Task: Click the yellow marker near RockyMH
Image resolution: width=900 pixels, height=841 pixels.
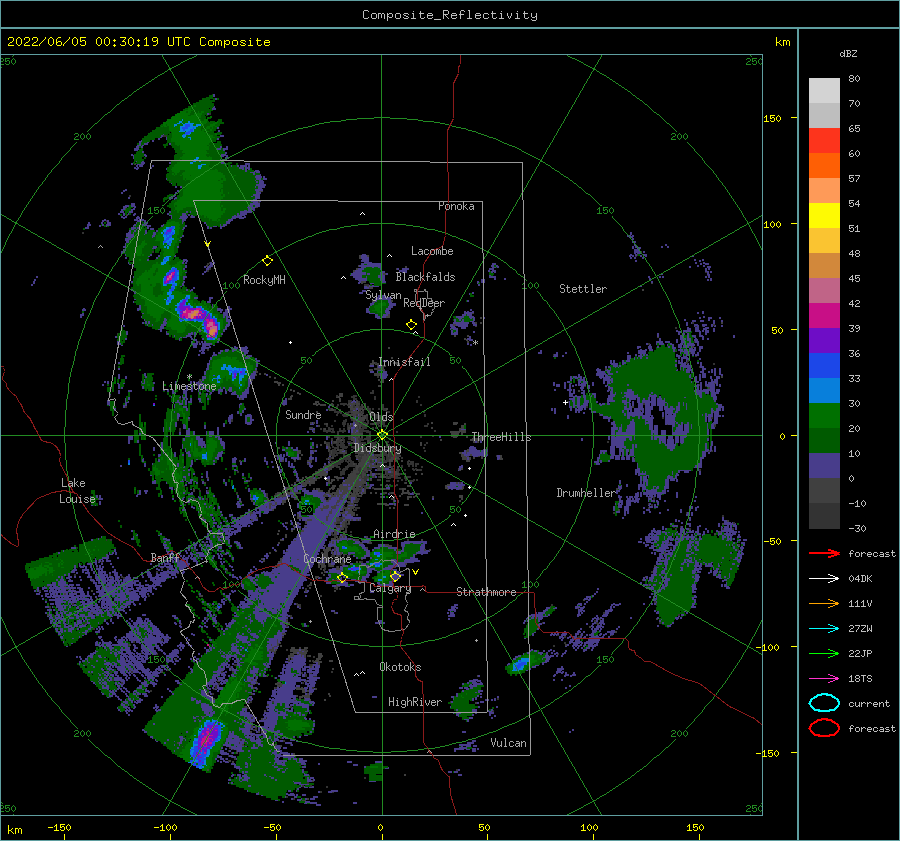Action: (x=267, y=261)
